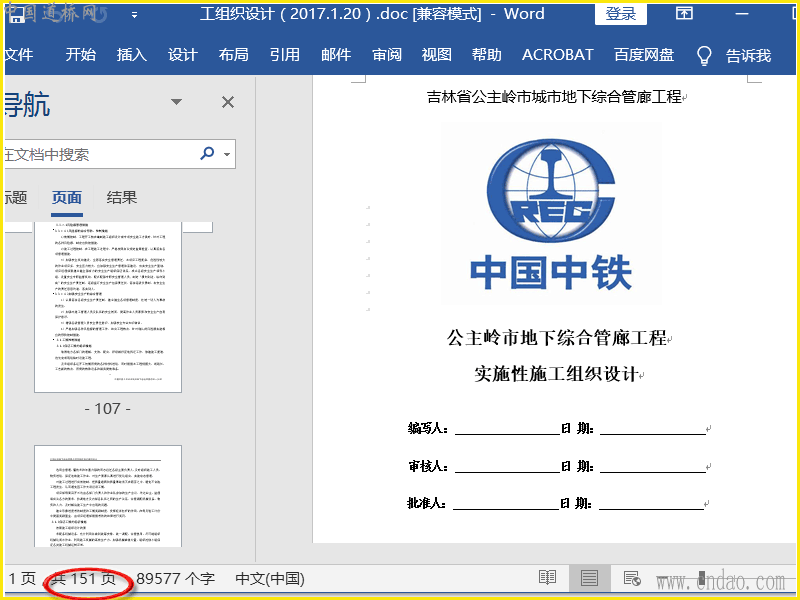Select the 页面 navigation tab
The image size is (800, 600).
67,197
